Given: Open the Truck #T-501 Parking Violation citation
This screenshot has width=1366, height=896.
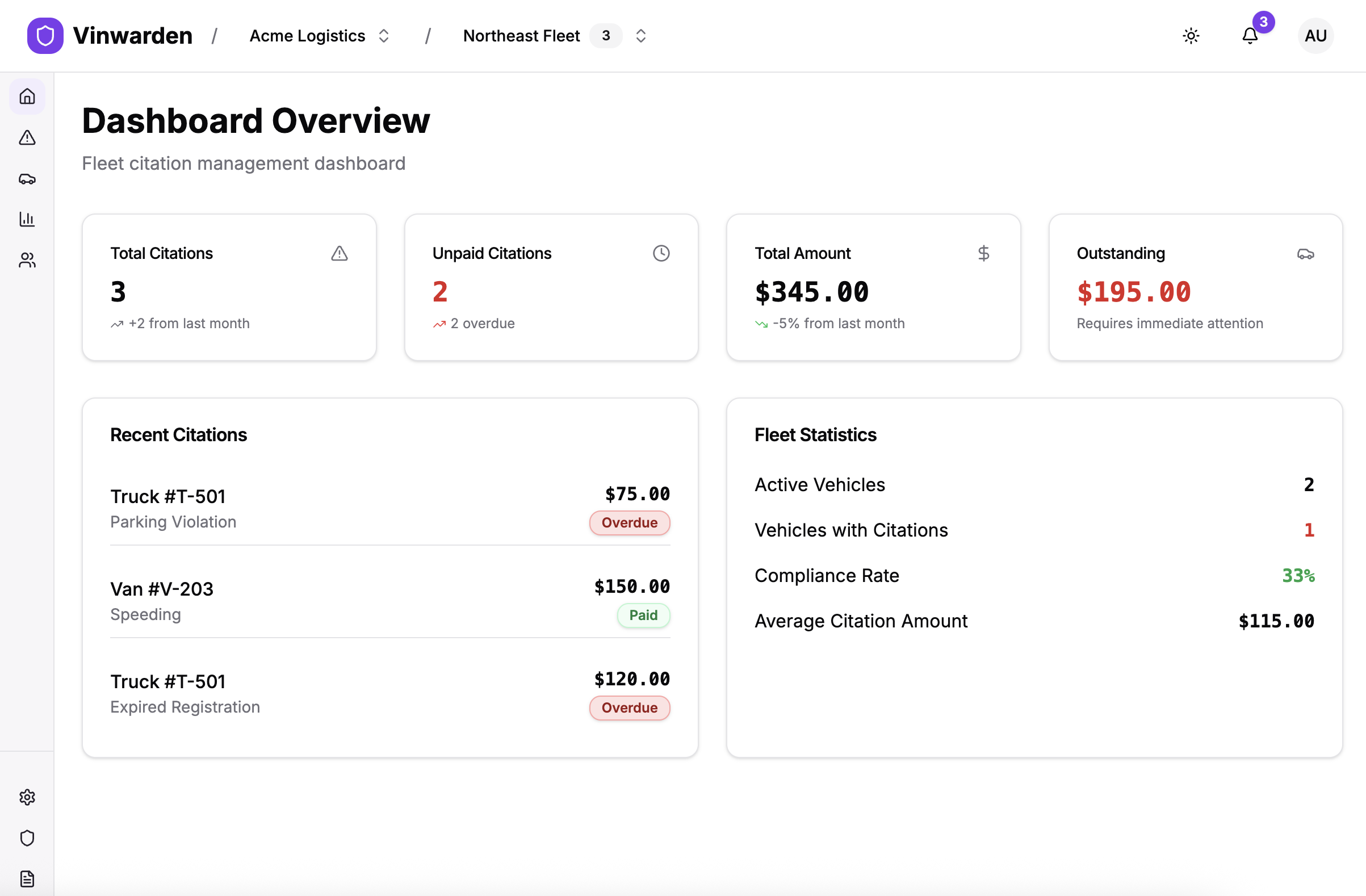Looking at the screenshot, I should coord(167,496).
